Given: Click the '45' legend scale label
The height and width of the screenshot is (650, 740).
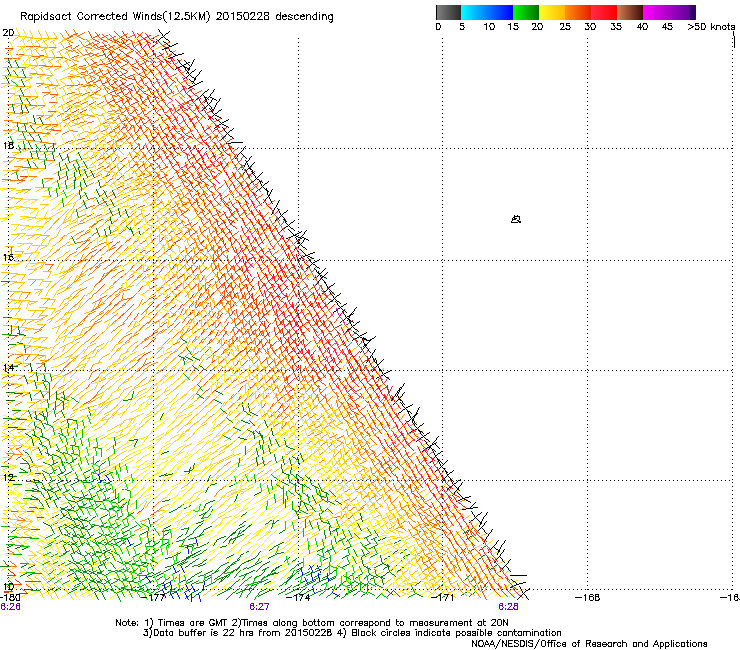Looking at the screenshot, I should point(667,27).
